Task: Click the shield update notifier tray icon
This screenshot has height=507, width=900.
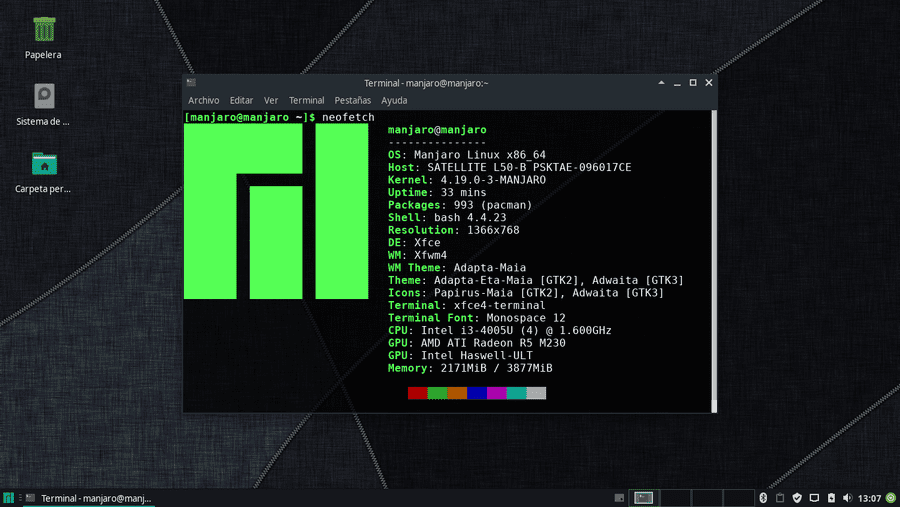Action: (x=797, y=498)
